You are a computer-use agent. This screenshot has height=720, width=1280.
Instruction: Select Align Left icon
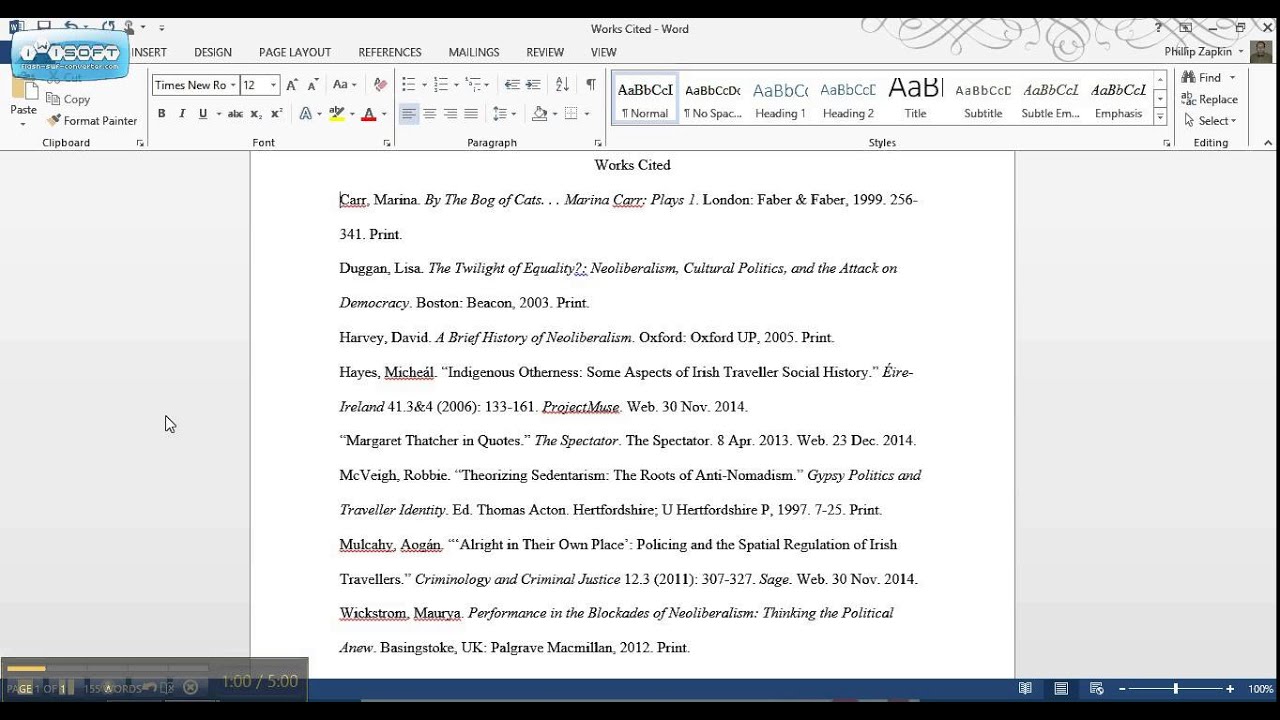[409, 114]
